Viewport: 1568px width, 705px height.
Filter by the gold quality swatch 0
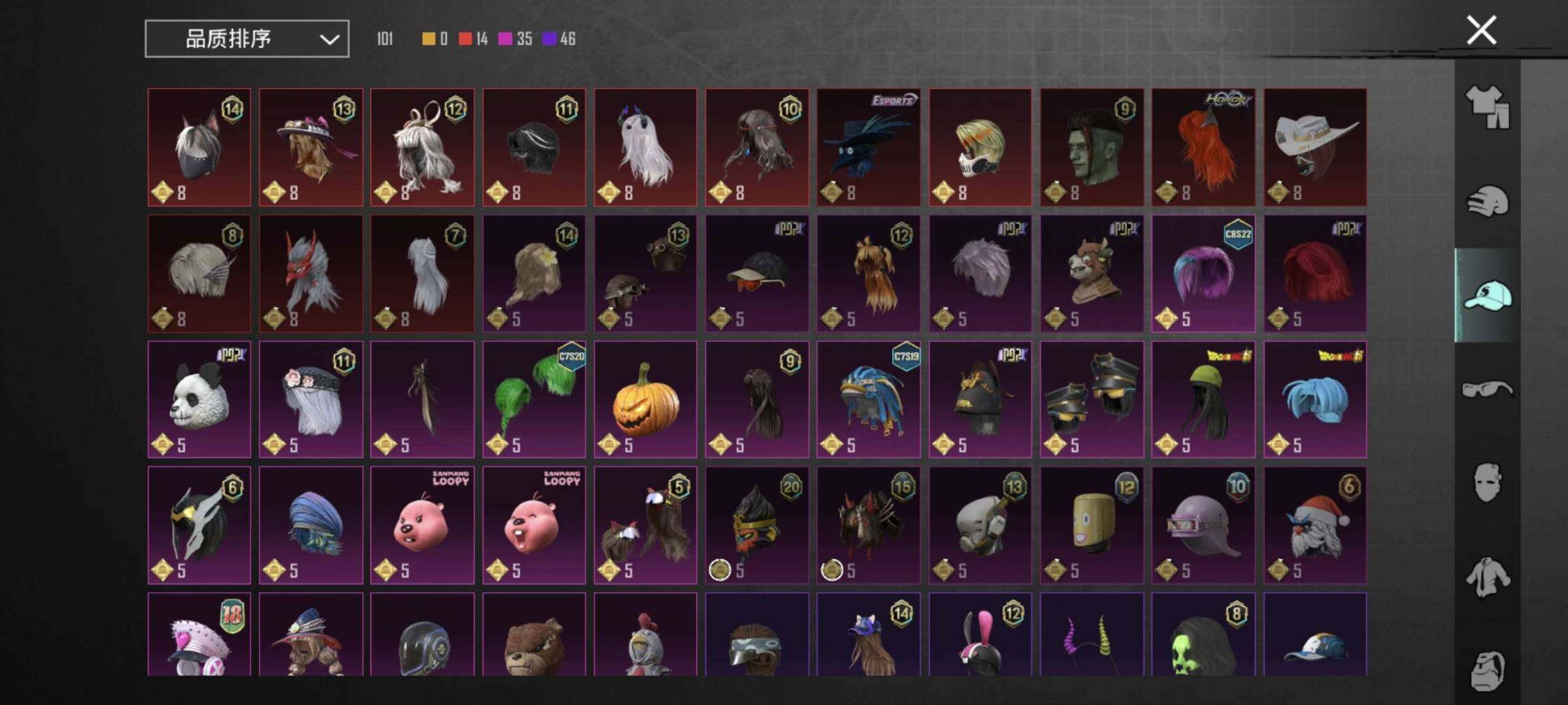(x=435, y=39)
